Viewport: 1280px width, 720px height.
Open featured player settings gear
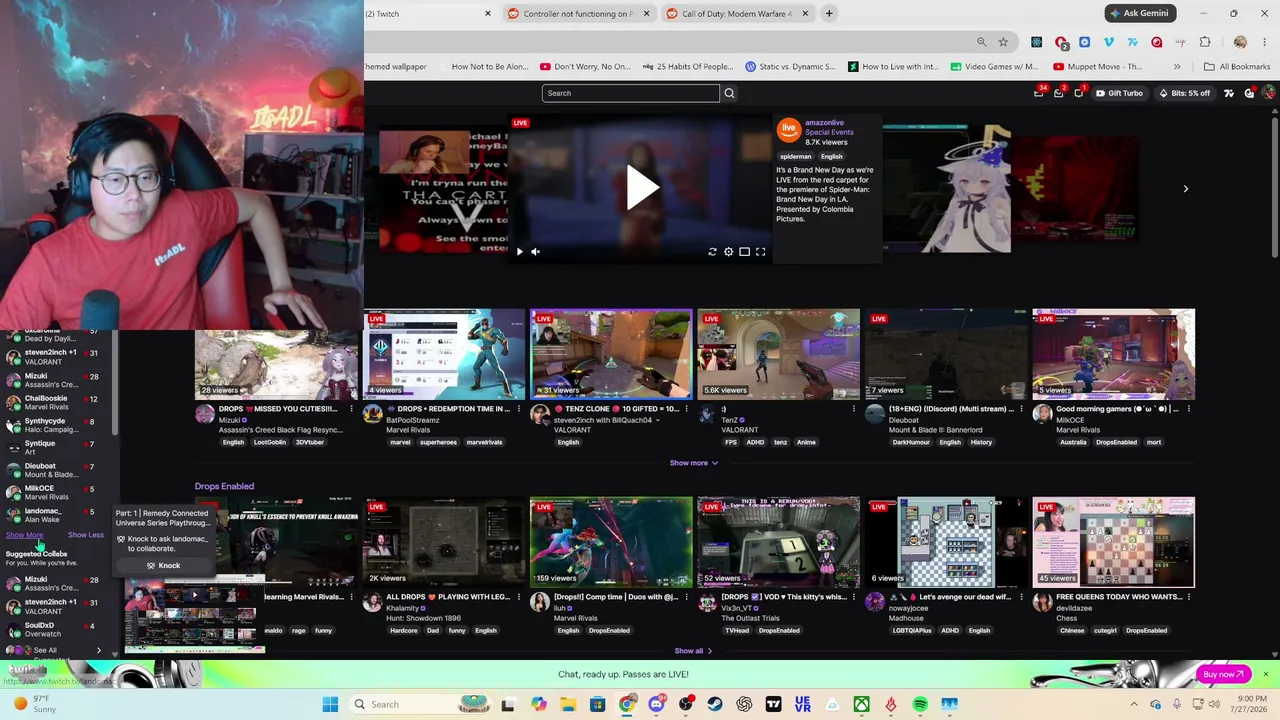(x=728, y=252)
